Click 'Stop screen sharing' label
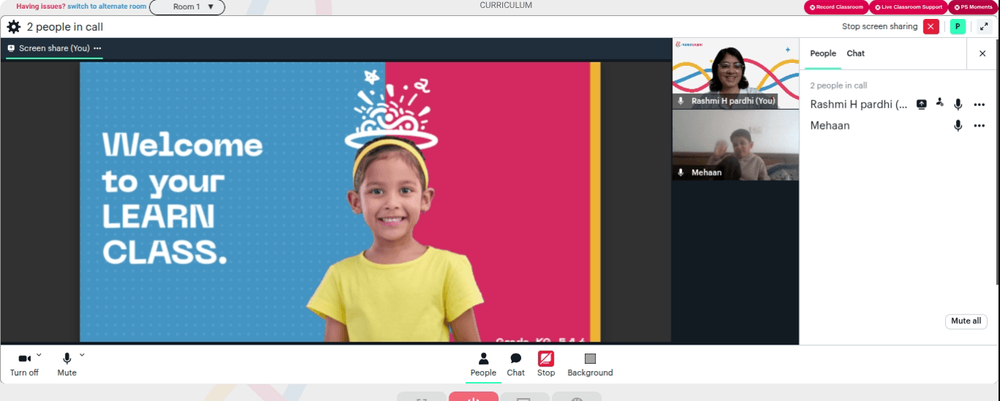 pyautogui.click(x=879, y=26)
